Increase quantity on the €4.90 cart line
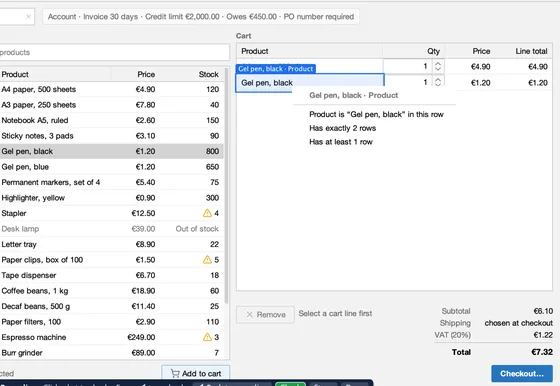560x386 pixels. pos(438,64)
